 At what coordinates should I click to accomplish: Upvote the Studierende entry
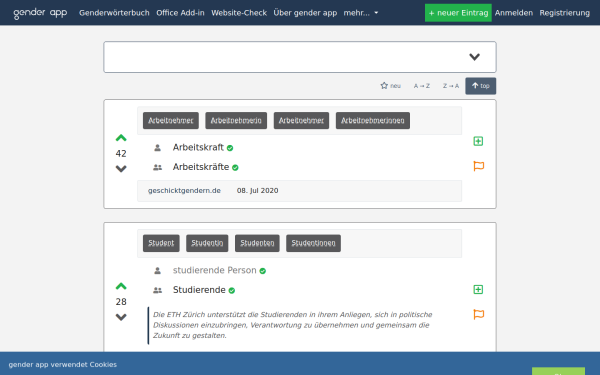[x=121, y=286]
